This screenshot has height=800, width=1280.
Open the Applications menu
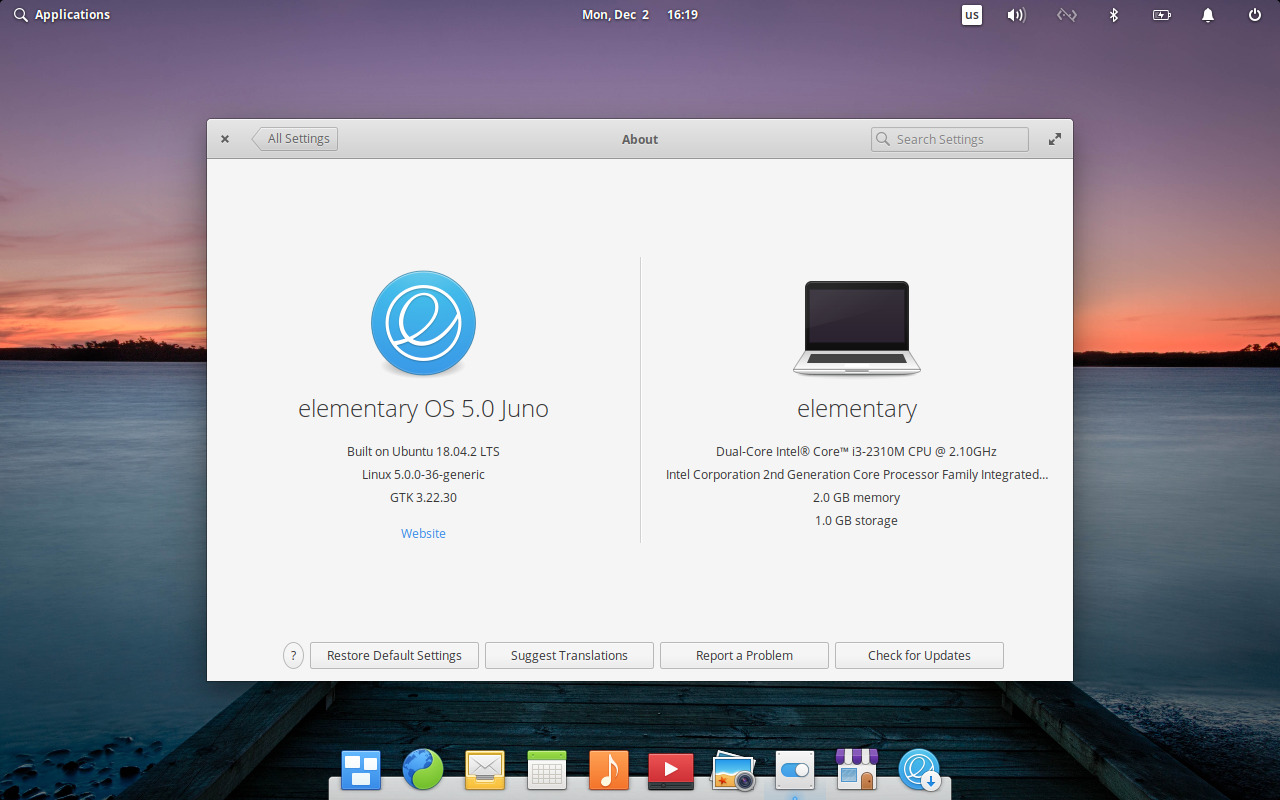61,14
